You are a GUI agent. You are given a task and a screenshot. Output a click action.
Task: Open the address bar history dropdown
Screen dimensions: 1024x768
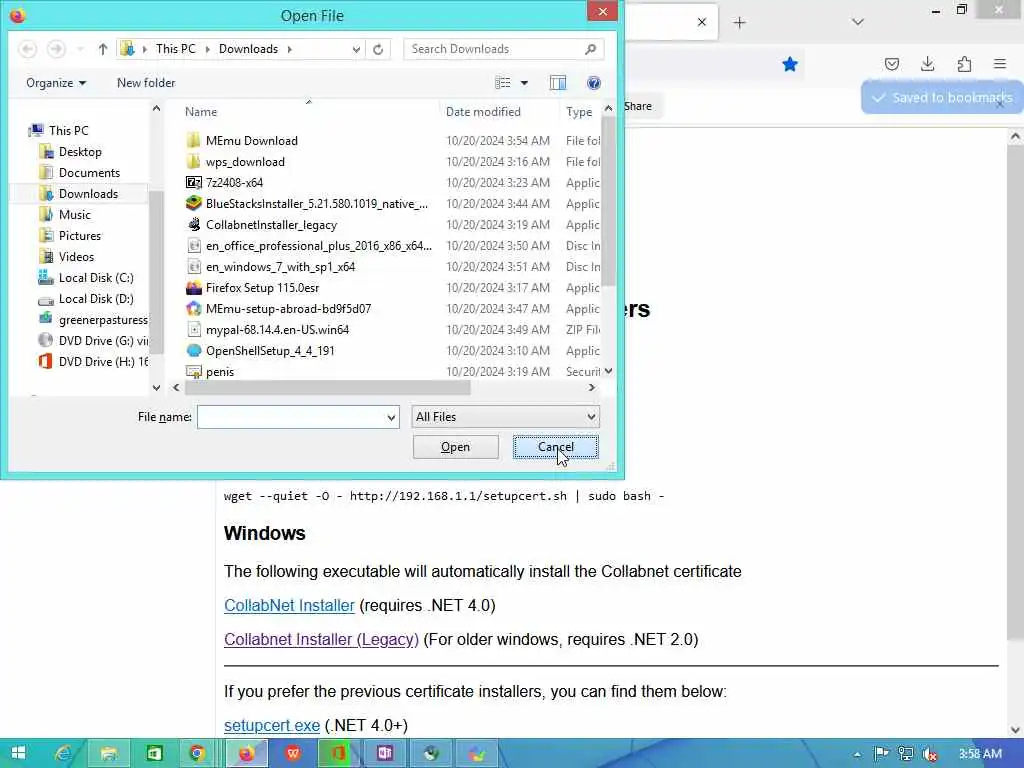[x=356, y=49]
